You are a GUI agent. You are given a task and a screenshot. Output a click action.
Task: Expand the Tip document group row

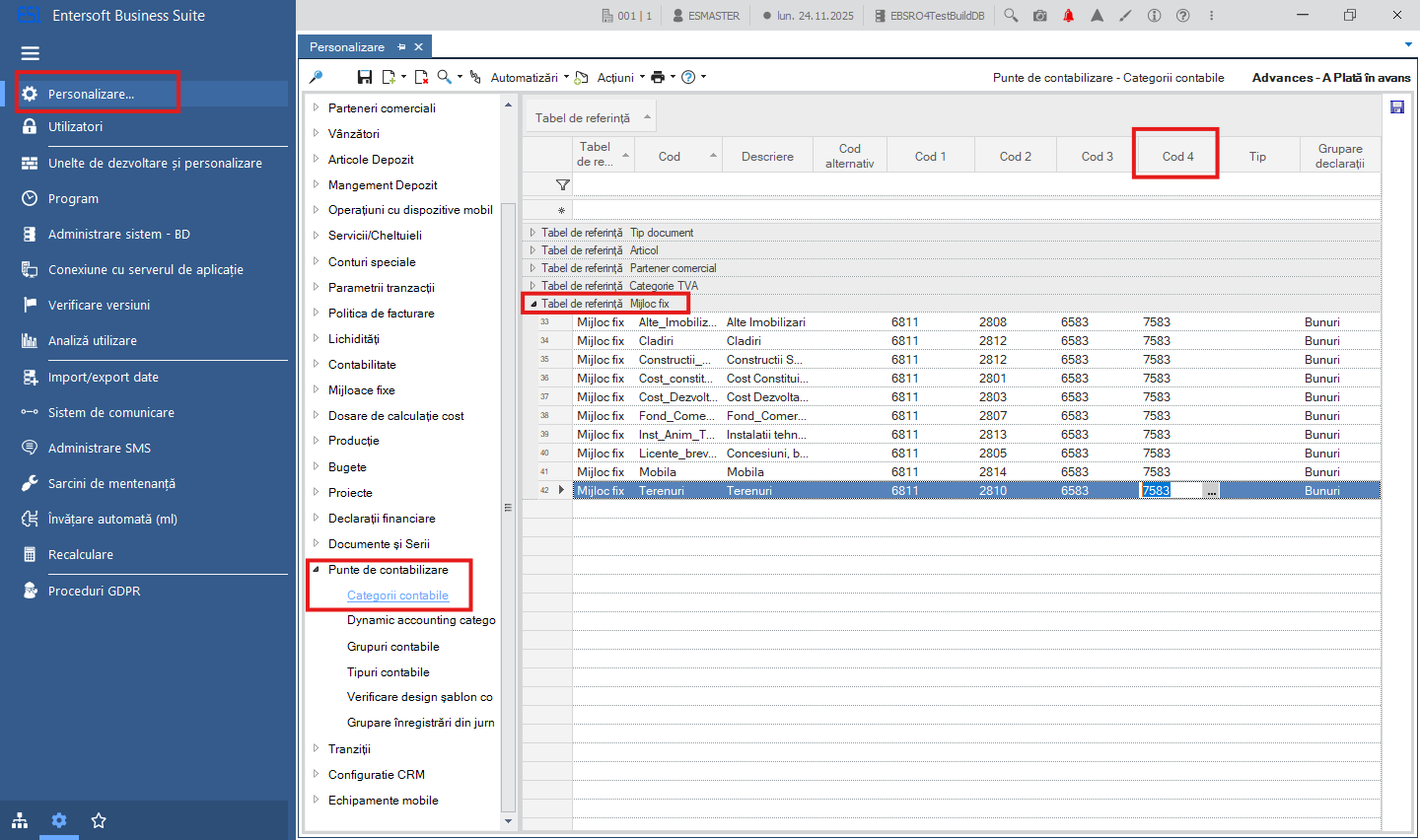(533, 233)
